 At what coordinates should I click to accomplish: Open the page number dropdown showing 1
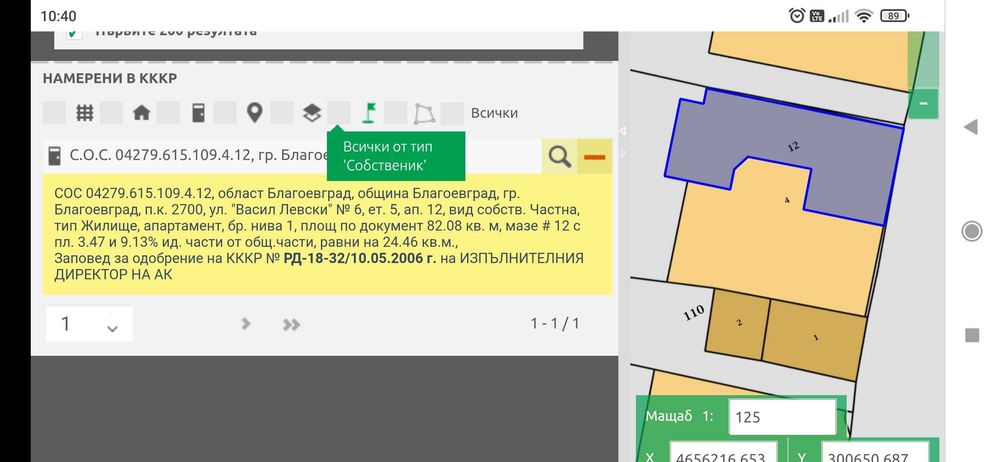pos(89,324)
